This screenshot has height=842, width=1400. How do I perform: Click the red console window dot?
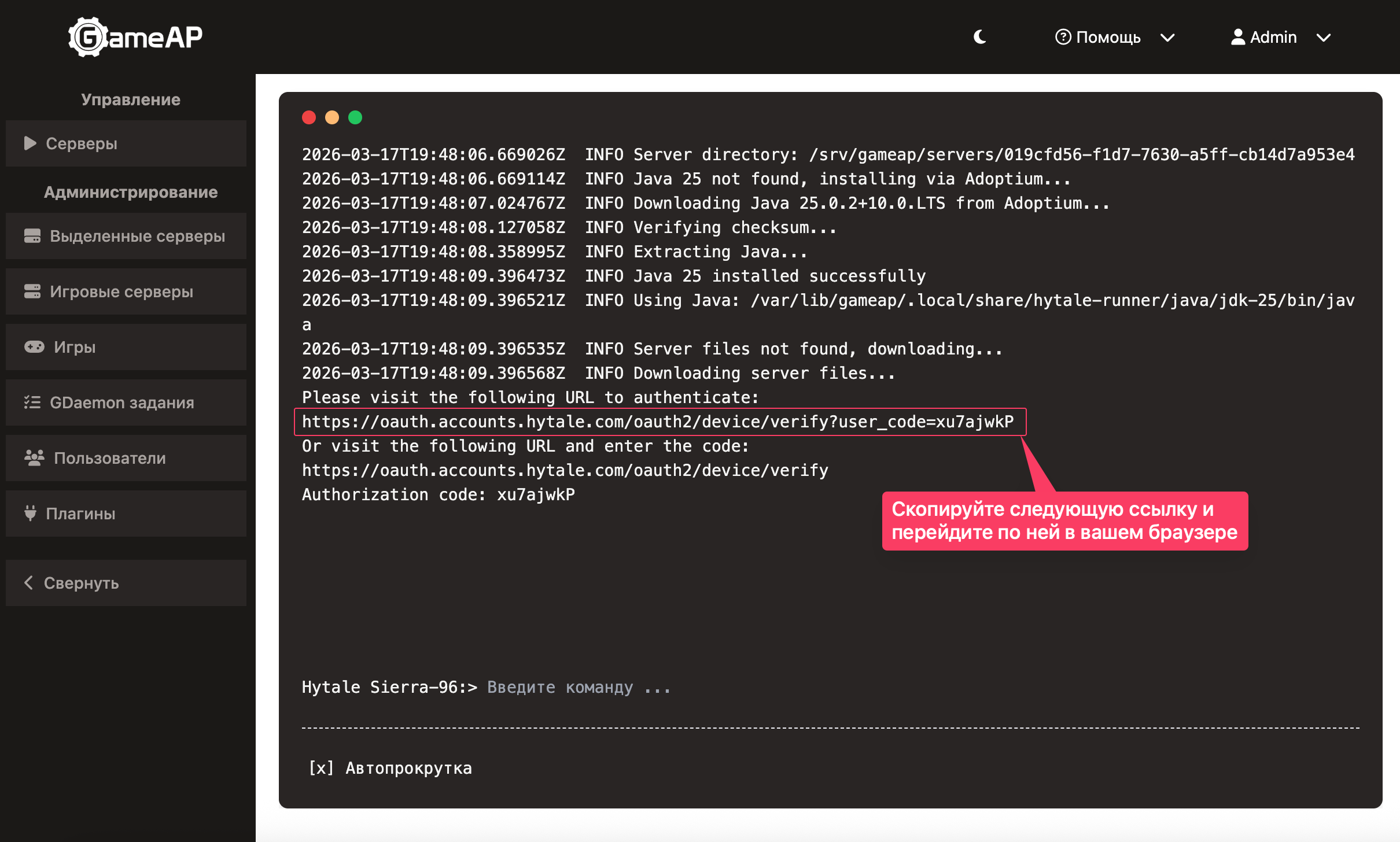pyautogui.click(x=309, y=117)
